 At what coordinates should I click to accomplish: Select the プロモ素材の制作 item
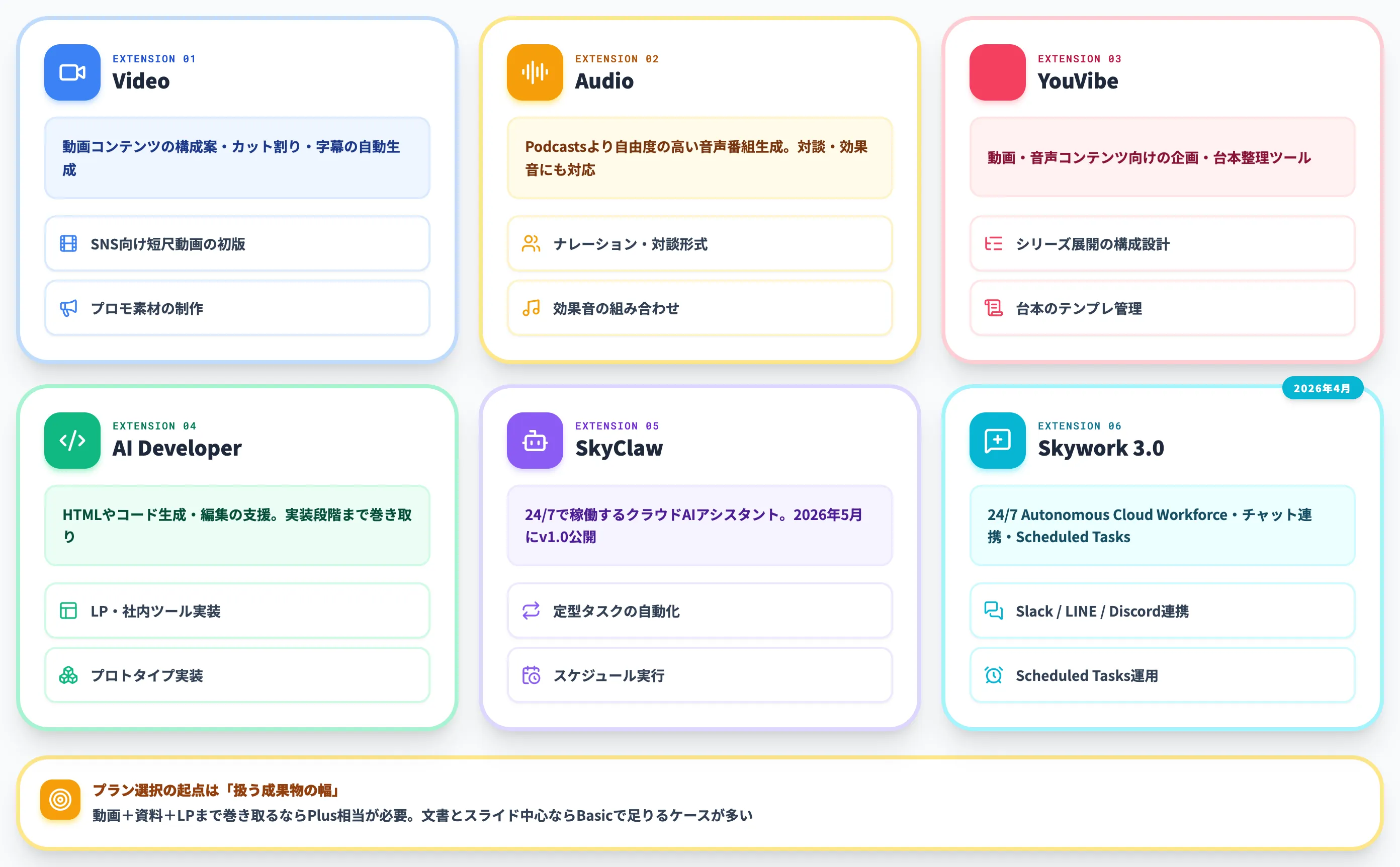pos(237,308)
